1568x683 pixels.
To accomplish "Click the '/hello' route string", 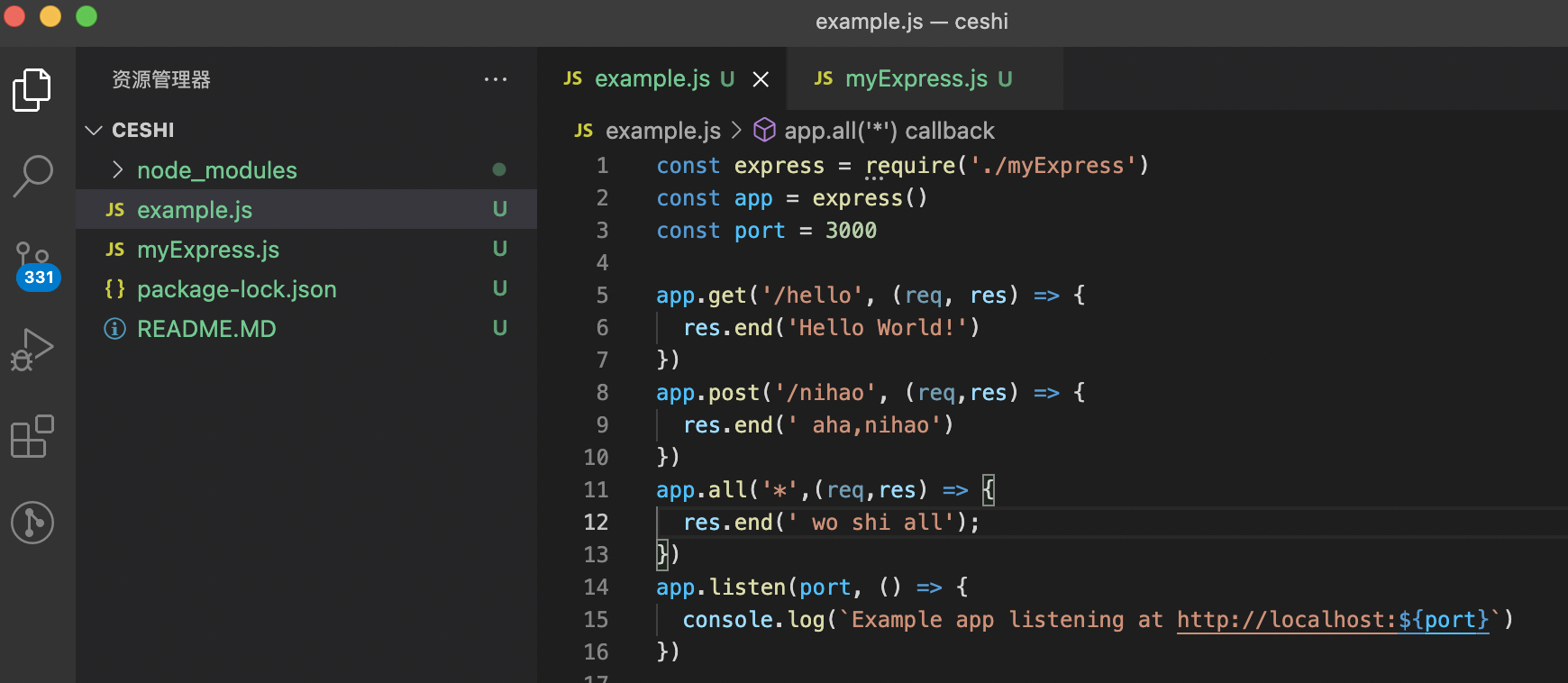I will [x=812, y=296].
